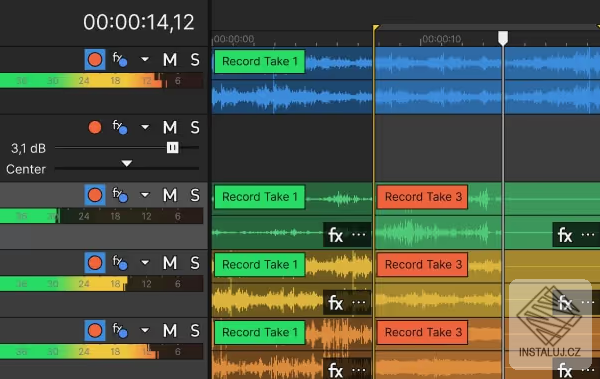
Task: Open track fx on the green track header
Action: [x=120, y=194]
